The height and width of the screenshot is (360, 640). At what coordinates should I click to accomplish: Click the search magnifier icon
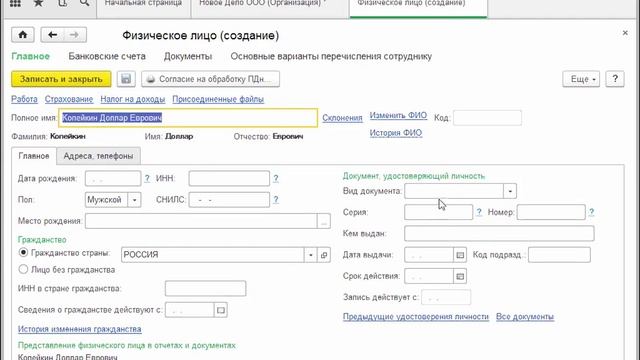point(84,4)
